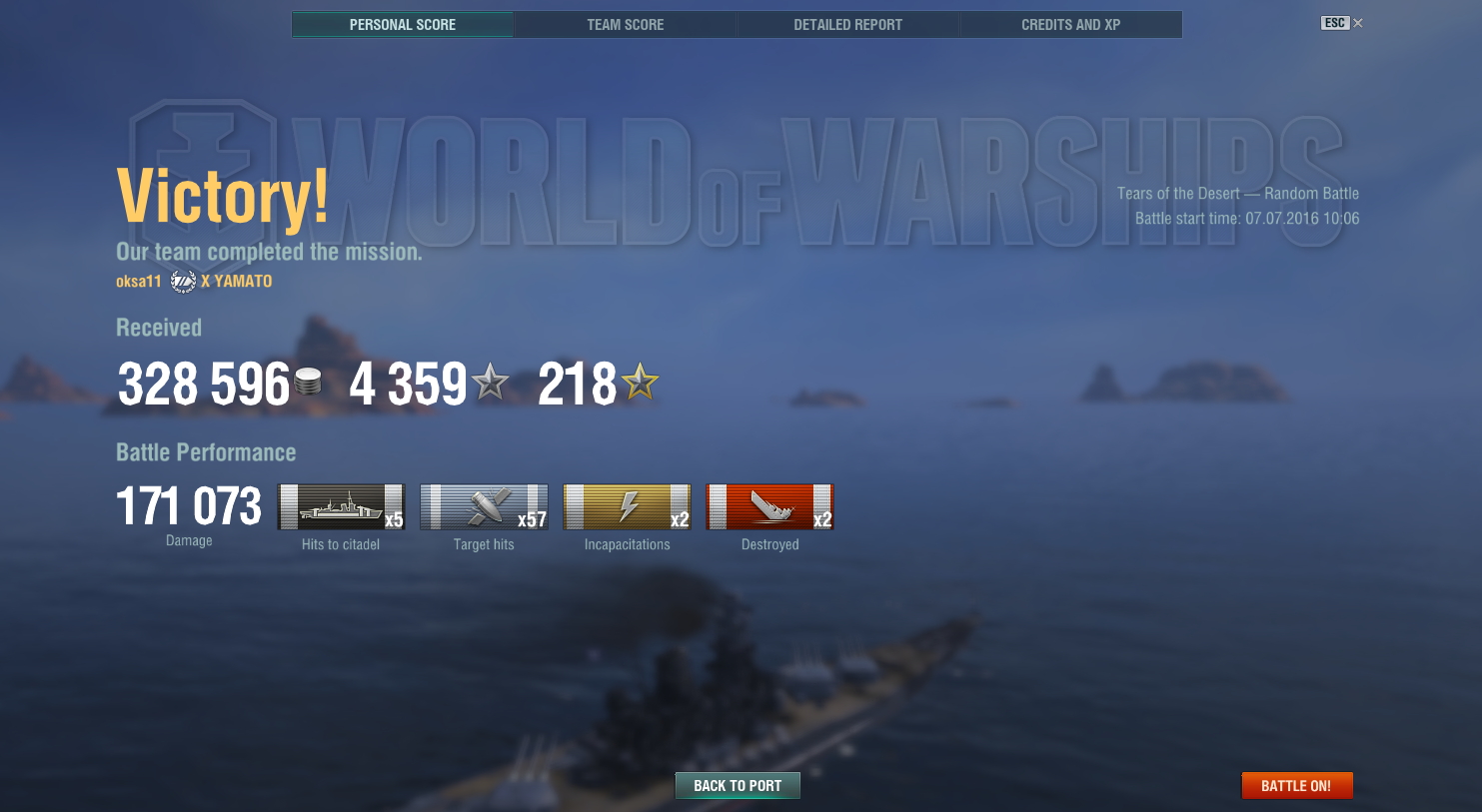Click the Incapacitations lightning ribbon icon
The image size is (1482, 812).
627,506
